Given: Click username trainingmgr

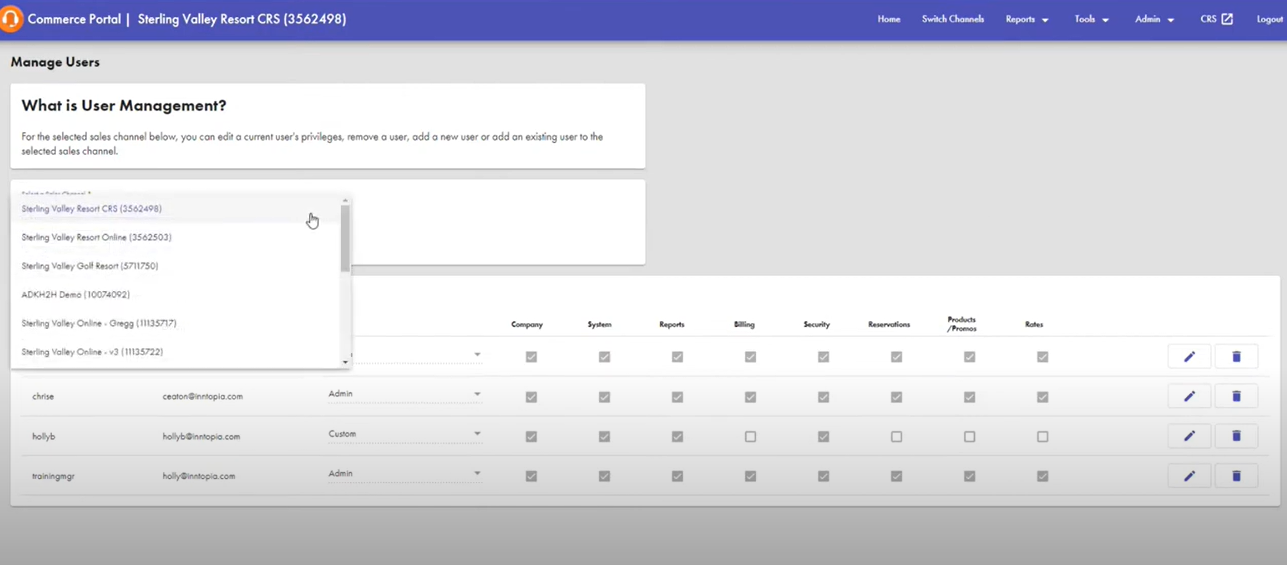Looking at the screenshot, I should tap(53, 476).
